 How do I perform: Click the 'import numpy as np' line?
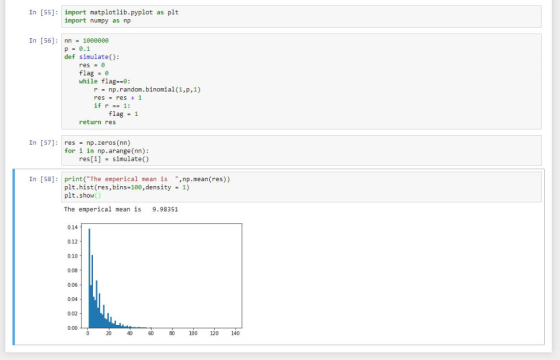point(98,21)
